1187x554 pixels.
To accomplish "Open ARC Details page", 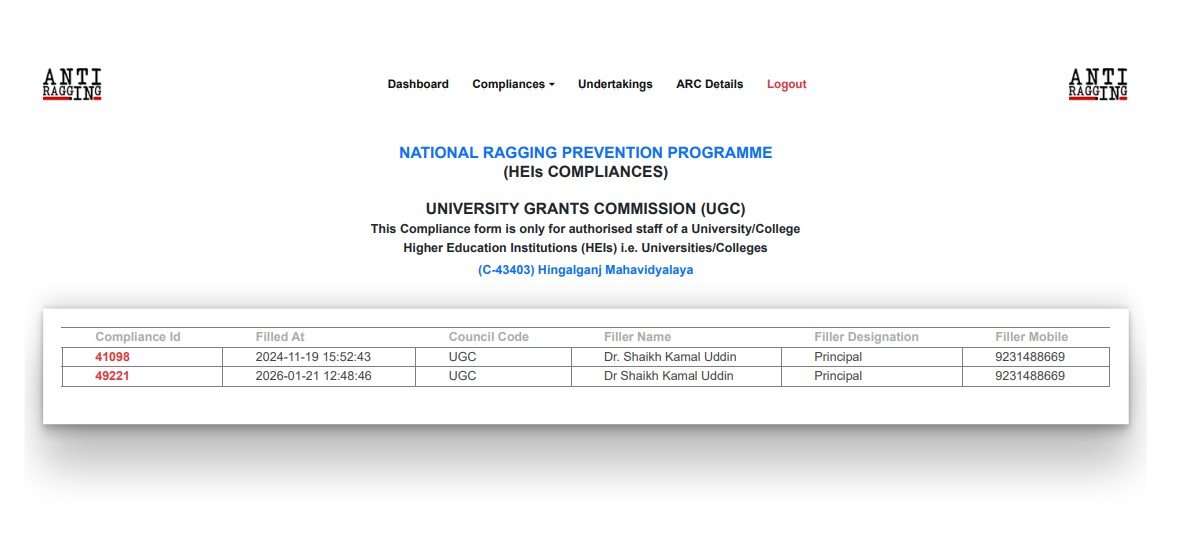I will 709,84.
